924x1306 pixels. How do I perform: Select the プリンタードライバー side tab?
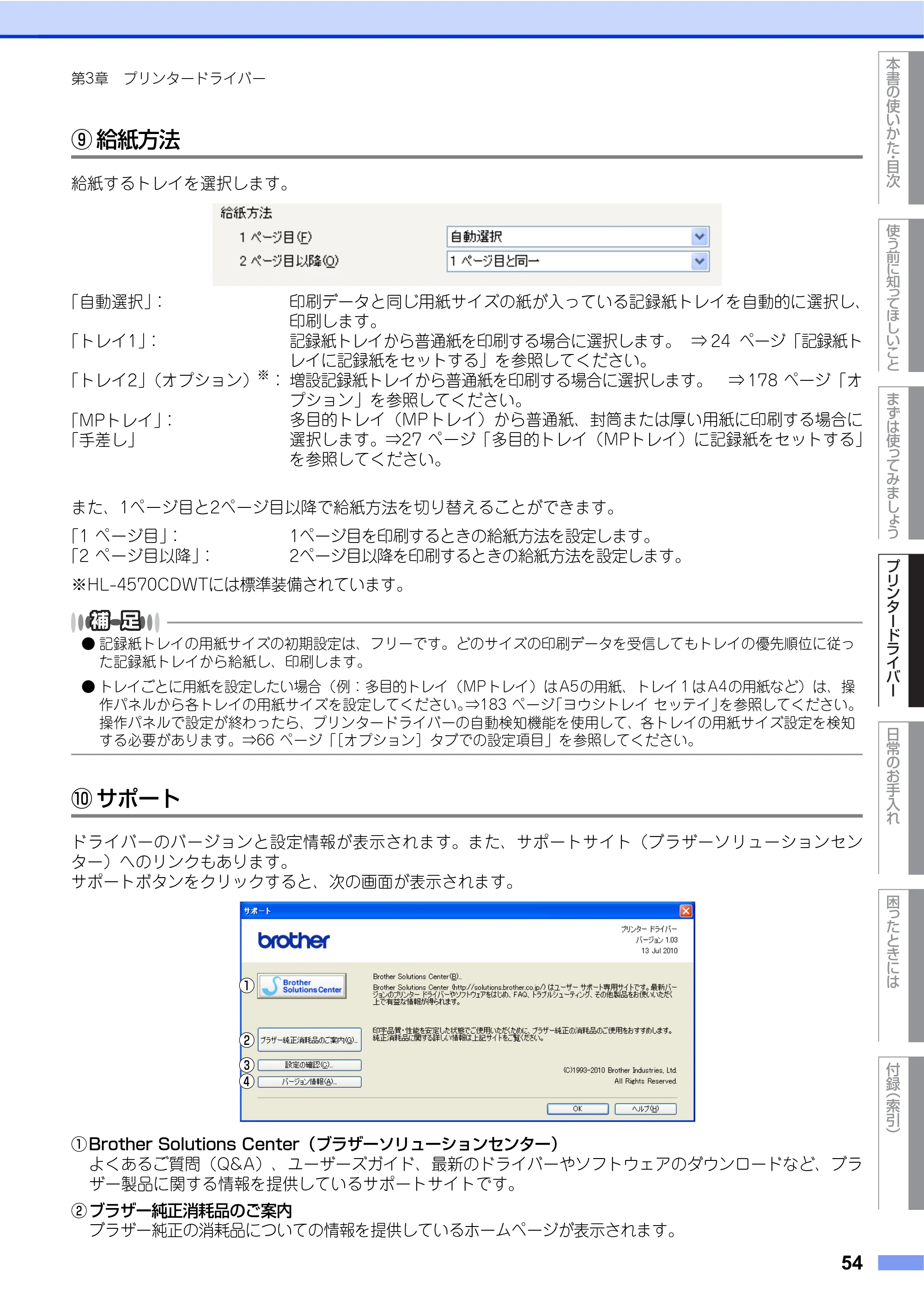(901, 630)
